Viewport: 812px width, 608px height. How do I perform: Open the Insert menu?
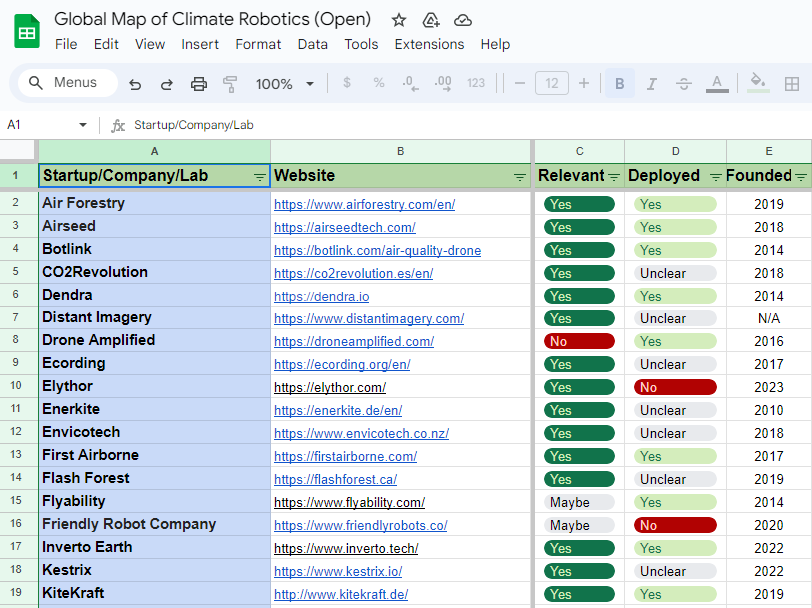200,45
